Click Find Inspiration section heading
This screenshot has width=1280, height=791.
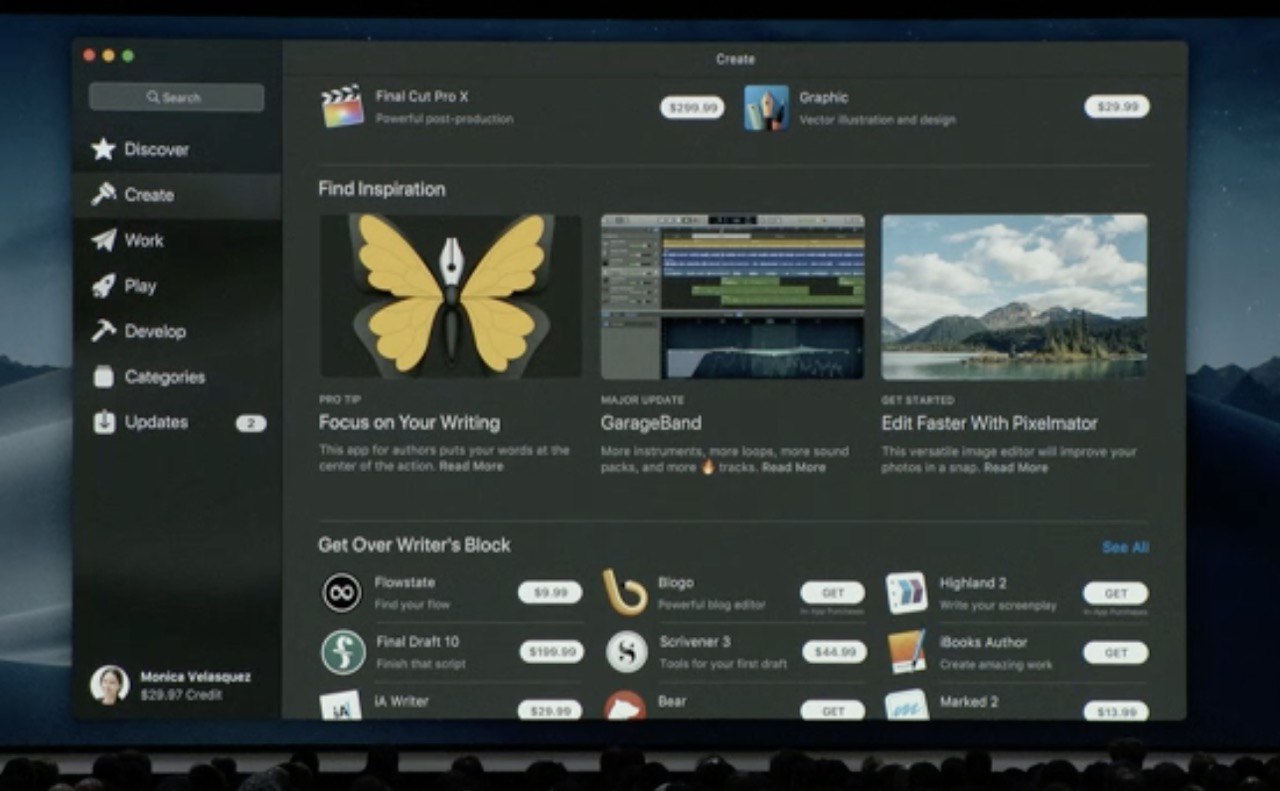coord(382,189)
